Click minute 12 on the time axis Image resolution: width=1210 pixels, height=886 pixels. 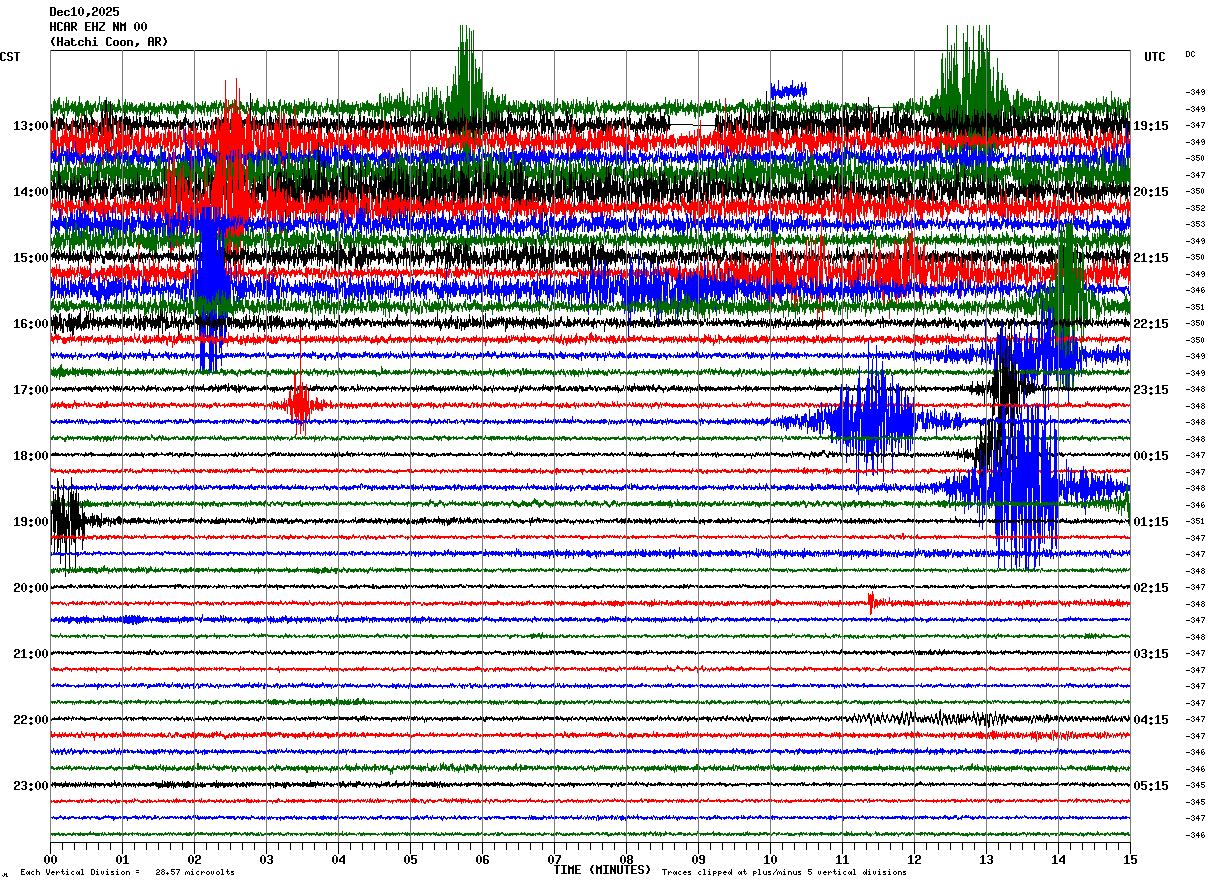click(x=914, y=859)
